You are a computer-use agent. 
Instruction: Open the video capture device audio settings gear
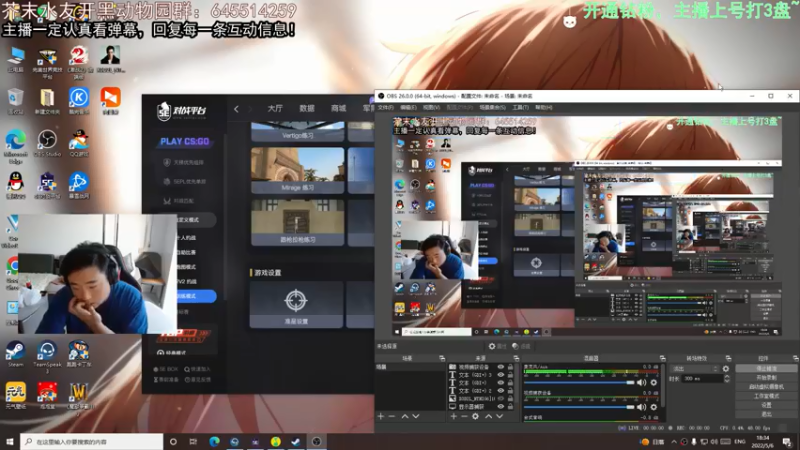pos(654,407)
